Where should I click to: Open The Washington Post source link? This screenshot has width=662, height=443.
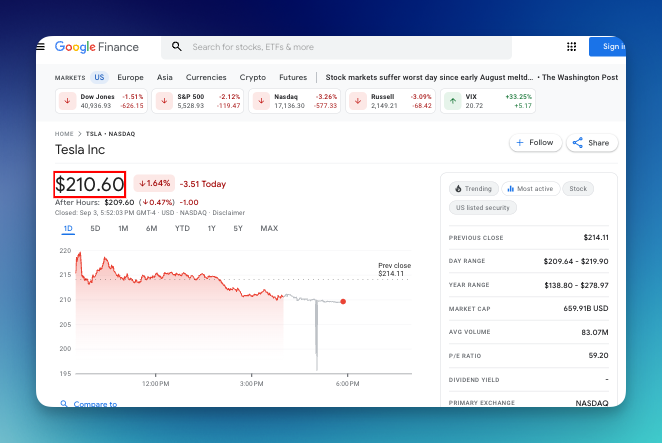pos(580,77)
